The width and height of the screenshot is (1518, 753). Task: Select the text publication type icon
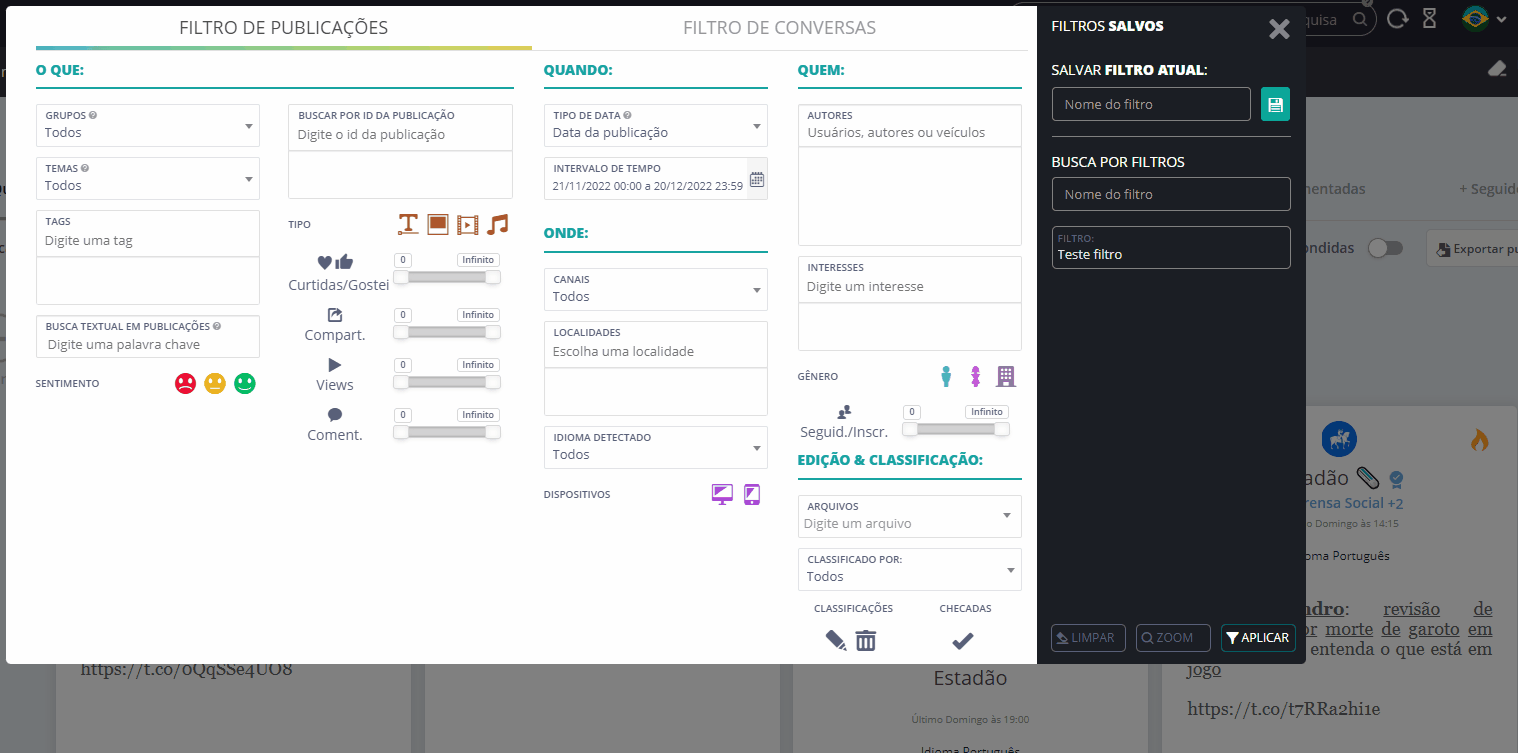click(x=407, y=224)
